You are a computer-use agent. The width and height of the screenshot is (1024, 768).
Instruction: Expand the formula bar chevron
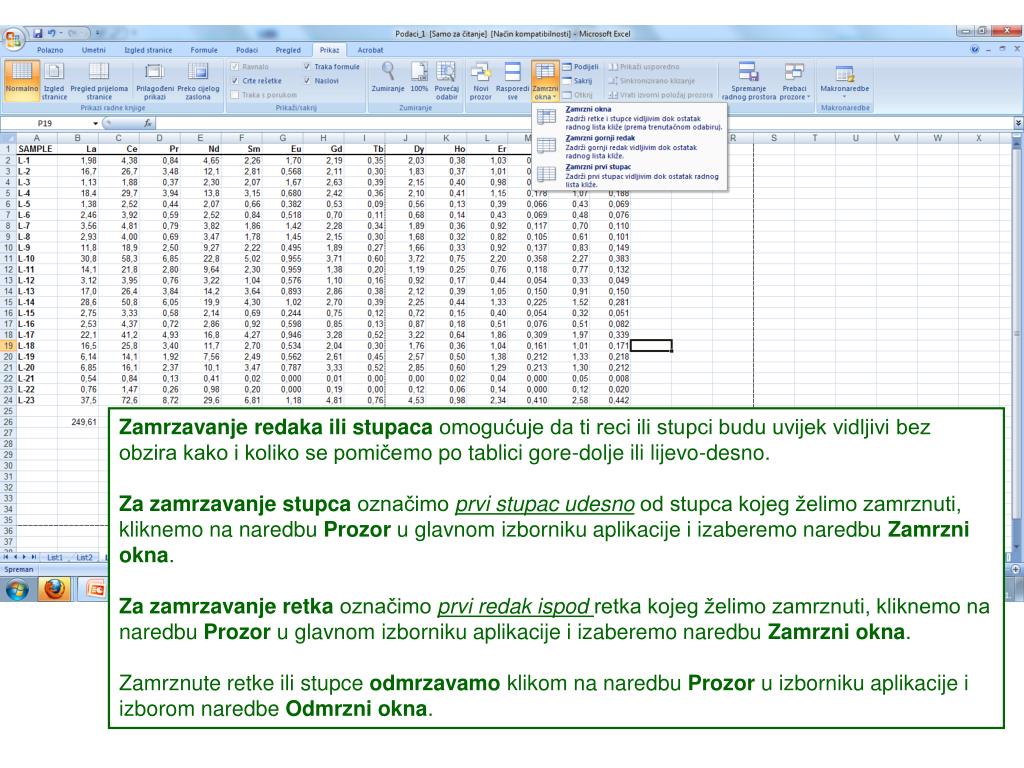1017,123
